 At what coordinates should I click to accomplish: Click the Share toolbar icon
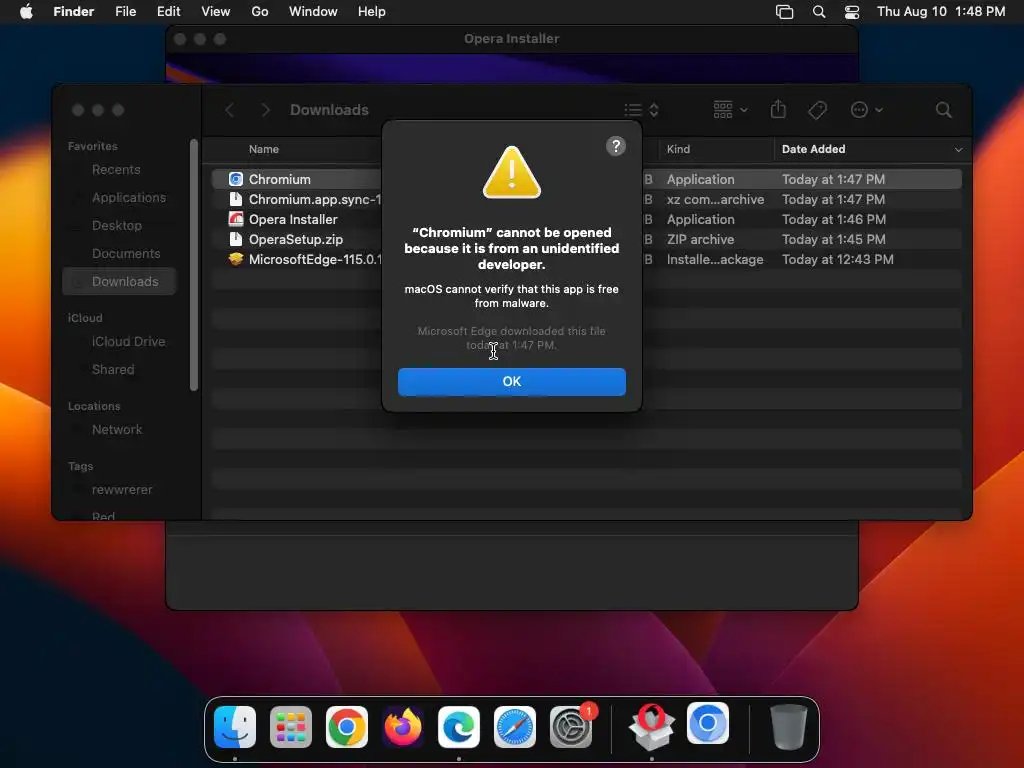(x=778, y=109)
